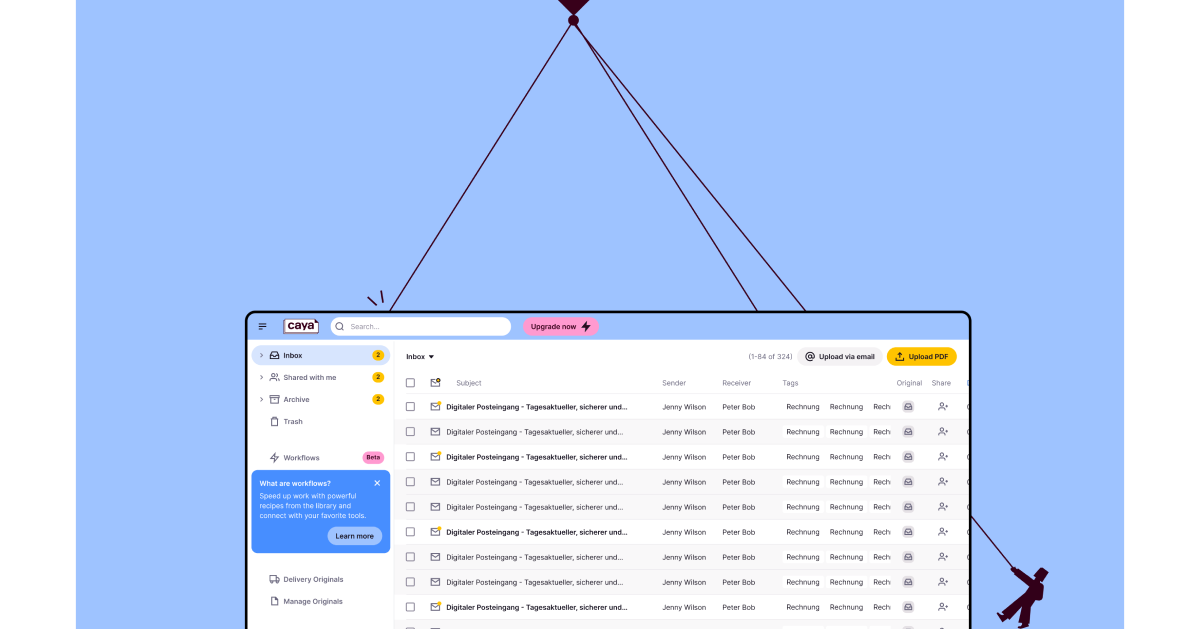Image resolution: width=1200 pixels, height=629 pixels.
Task: Dismiss the 'What are workflows?' tip
Action: coord(377,483)
